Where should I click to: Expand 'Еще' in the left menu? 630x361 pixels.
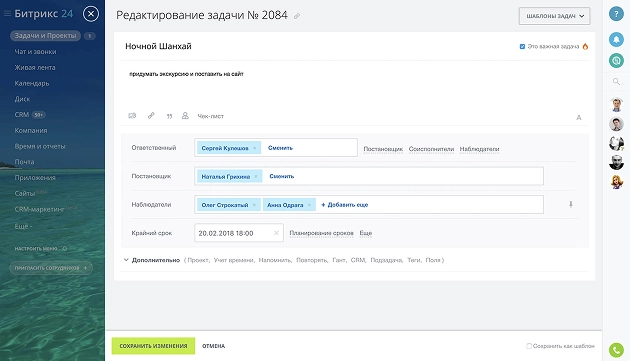coord(23,226)
